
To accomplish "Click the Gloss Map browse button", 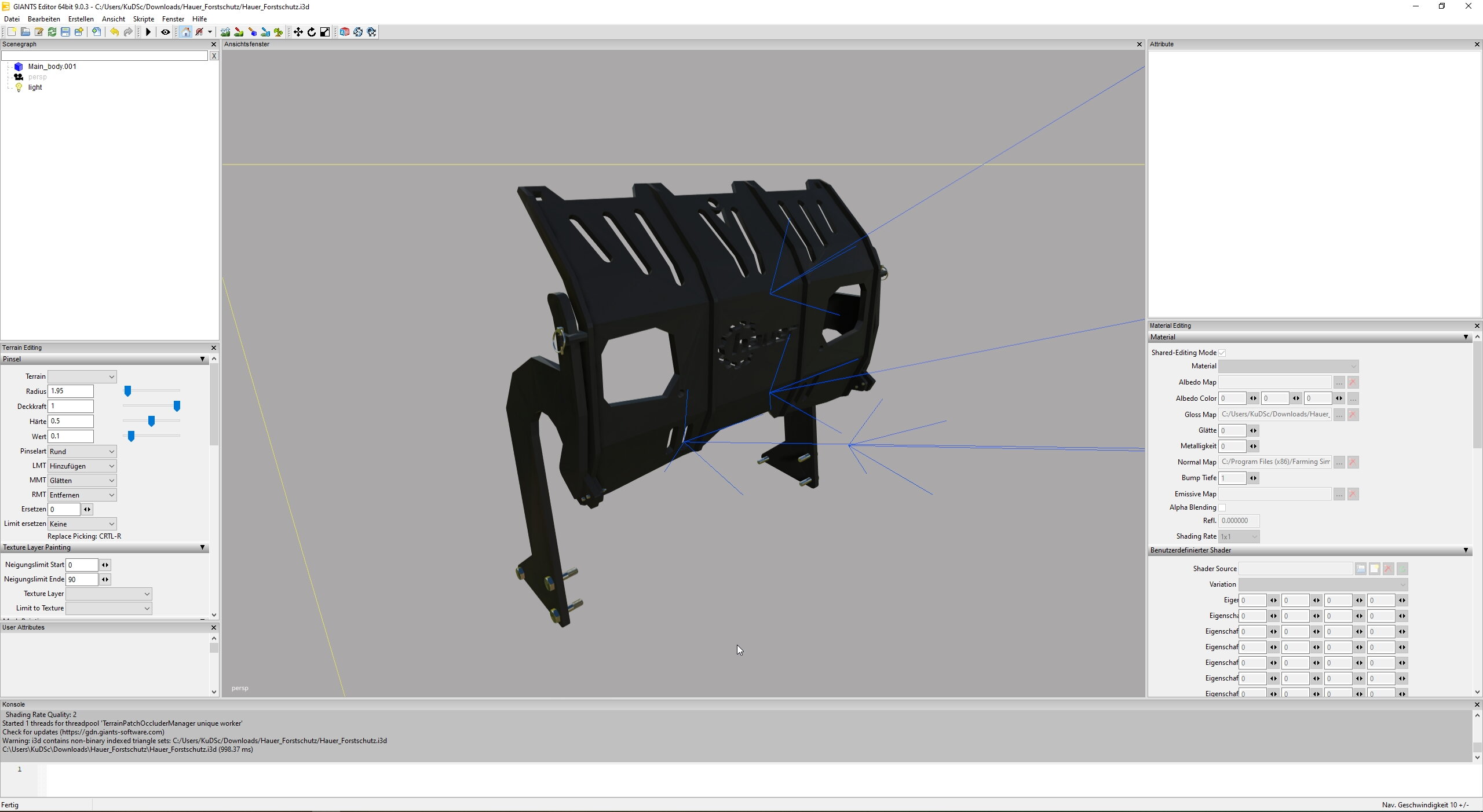I will coord(1339,415).
